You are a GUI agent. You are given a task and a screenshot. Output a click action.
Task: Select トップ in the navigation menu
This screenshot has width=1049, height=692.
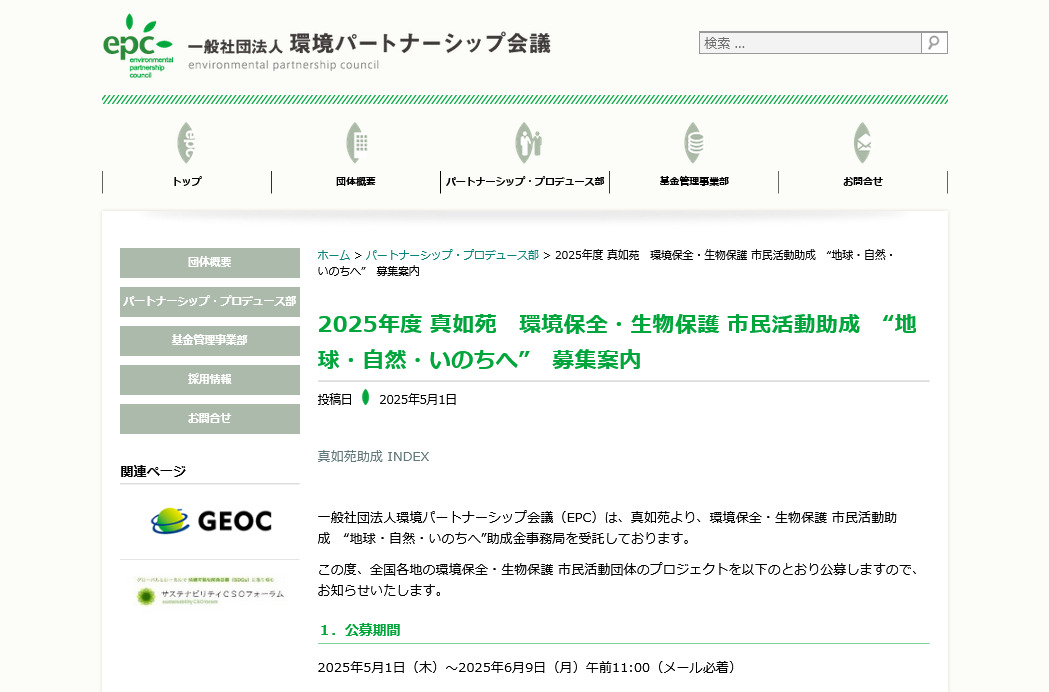[186, 181]
